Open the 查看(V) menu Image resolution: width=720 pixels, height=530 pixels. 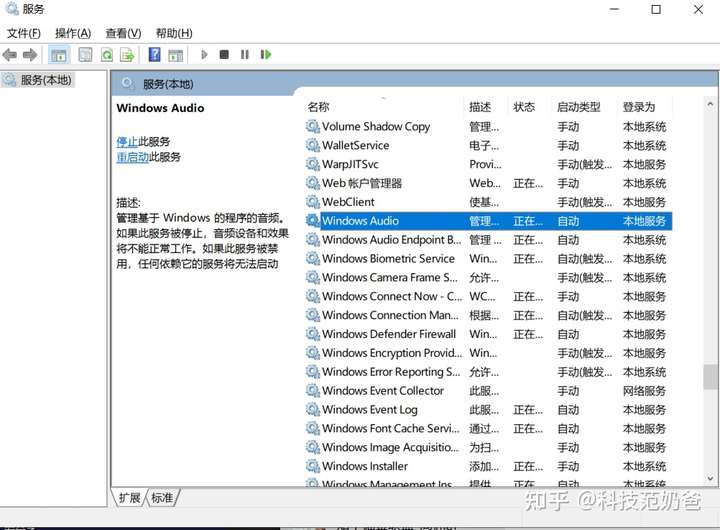(x=123, y=33)
